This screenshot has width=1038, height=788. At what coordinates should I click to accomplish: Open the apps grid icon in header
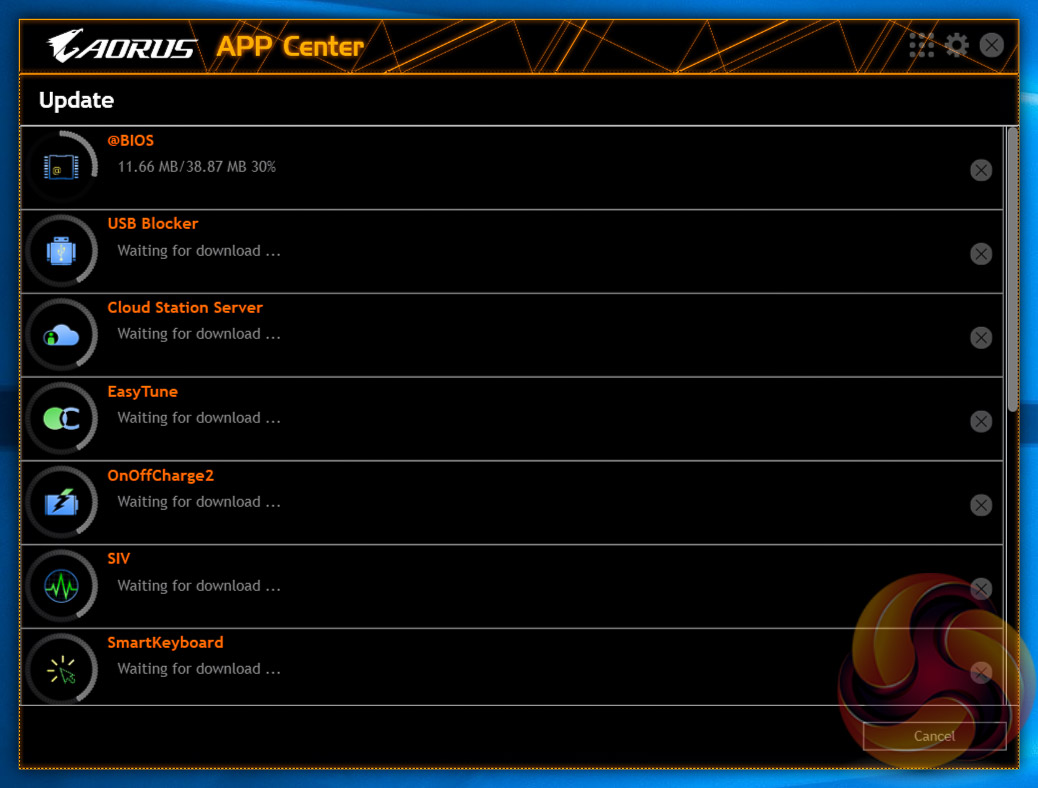pyautogui.click(x=921, y=45)
